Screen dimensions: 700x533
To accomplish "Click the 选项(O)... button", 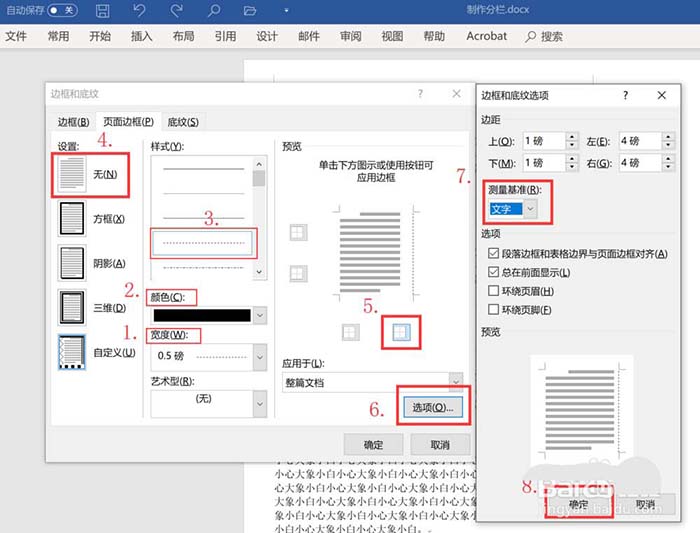I will pyautogui.click(x=433, y=407).
